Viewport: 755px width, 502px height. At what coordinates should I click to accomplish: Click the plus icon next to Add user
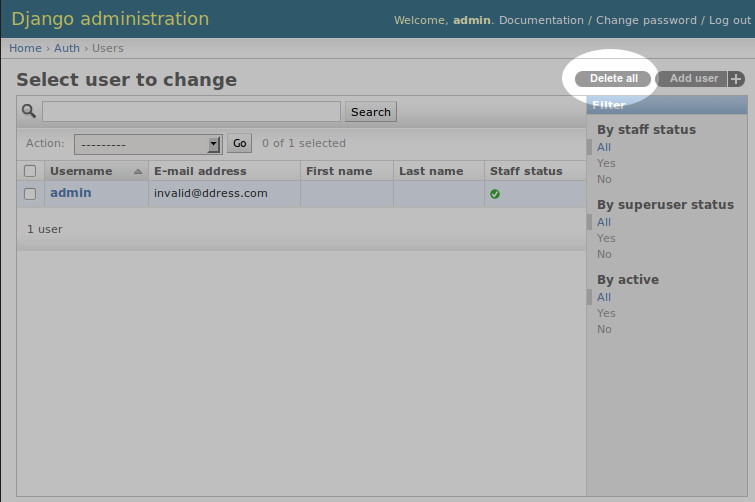click(x=736, y=79)
